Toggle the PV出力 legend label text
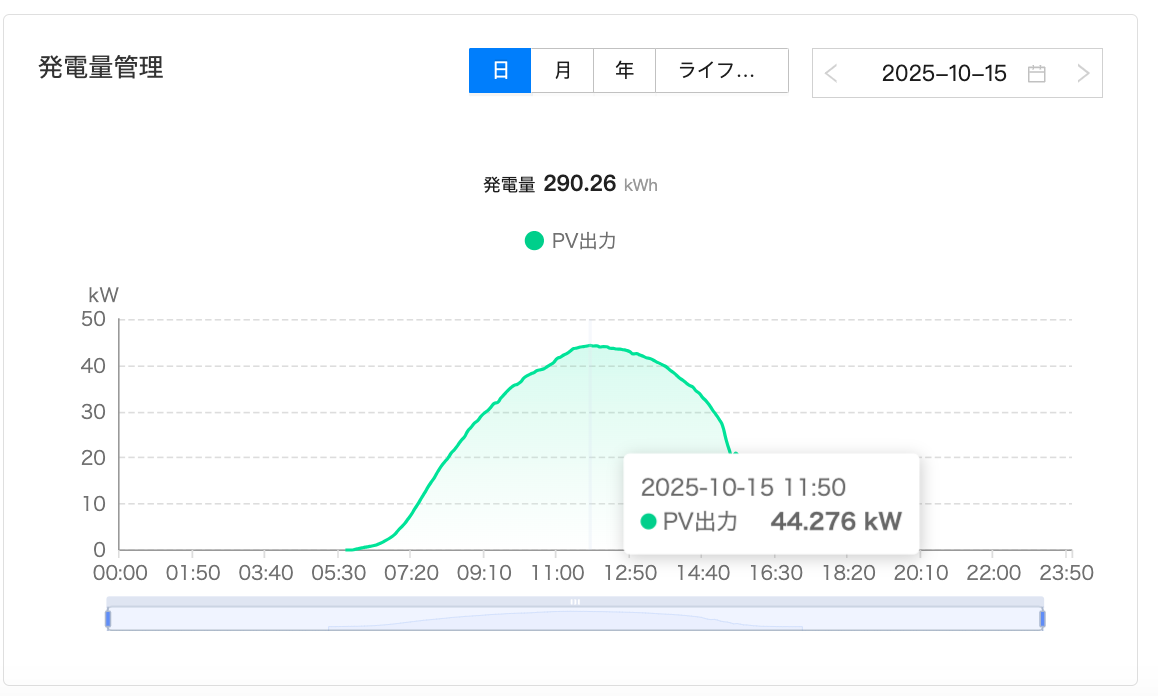1158x696 pixels. click(x=584, y=240)
